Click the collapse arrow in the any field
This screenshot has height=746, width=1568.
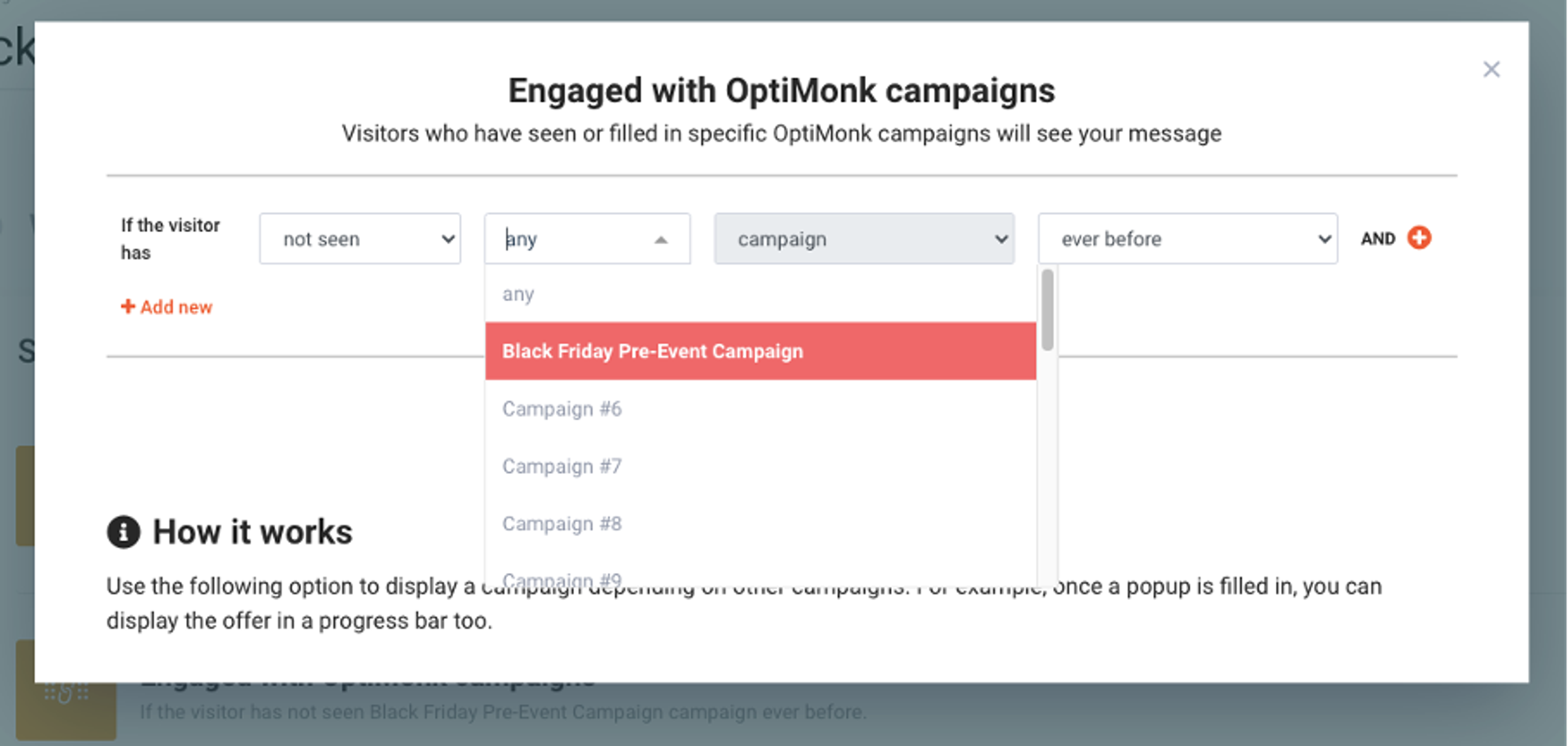tap(661, 240)
